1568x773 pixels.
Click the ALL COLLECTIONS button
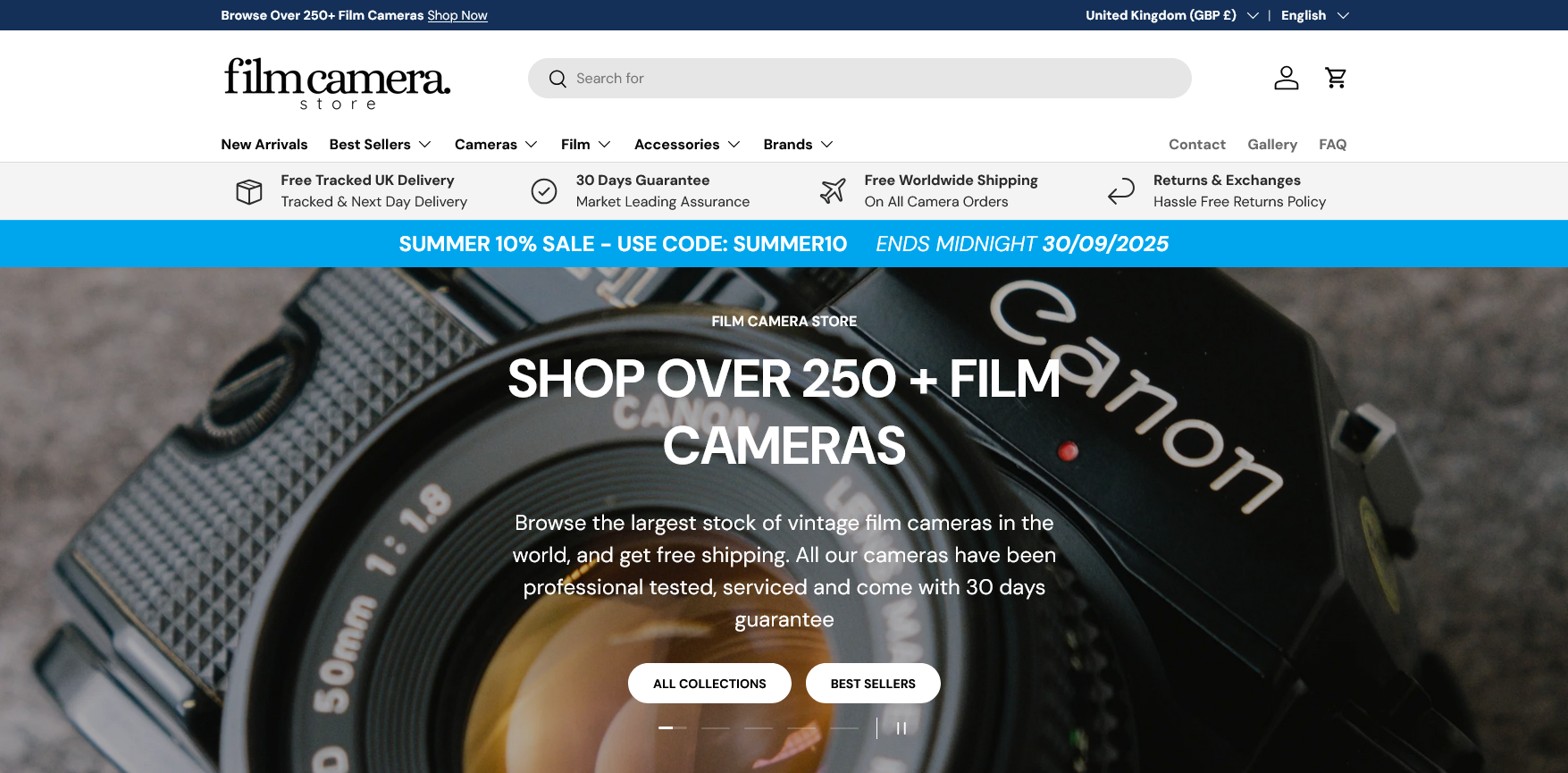709,684
